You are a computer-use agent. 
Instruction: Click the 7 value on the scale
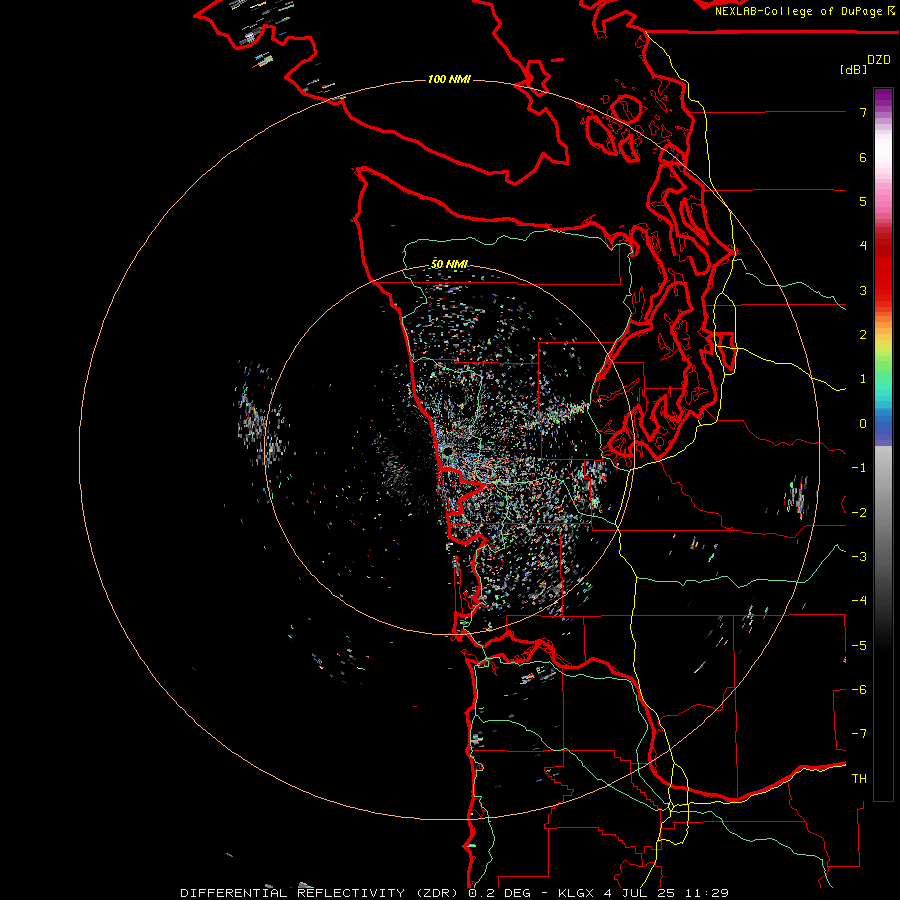(x=863, y=112)
